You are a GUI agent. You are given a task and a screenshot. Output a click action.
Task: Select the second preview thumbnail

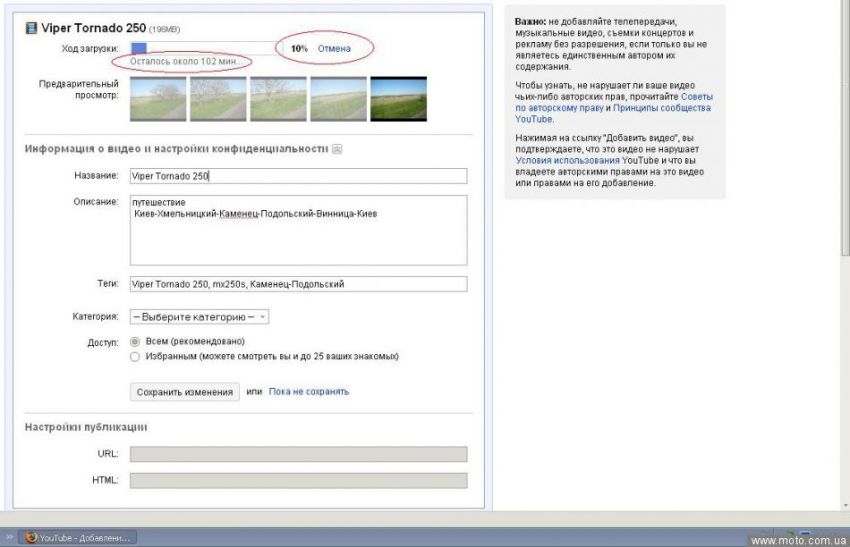[x=218, y=99]
